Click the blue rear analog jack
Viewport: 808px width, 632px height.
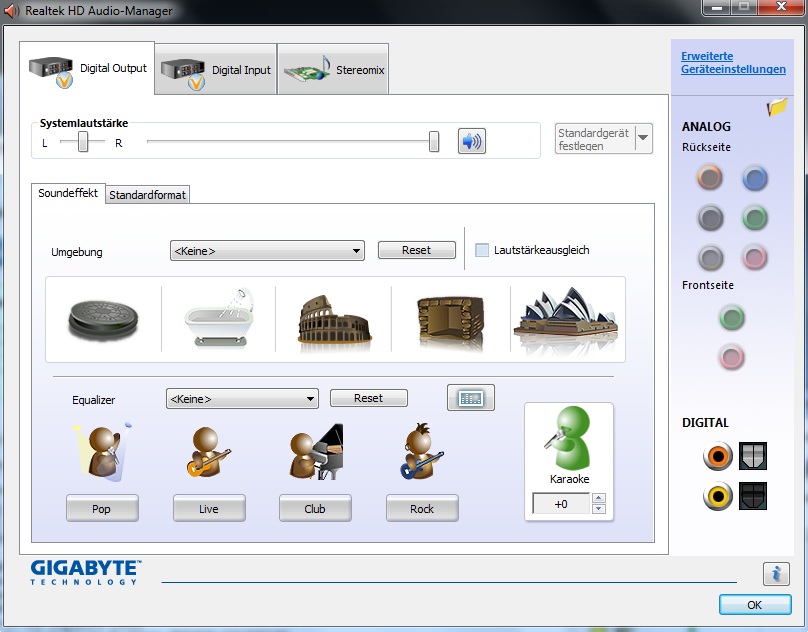(755, 179)
